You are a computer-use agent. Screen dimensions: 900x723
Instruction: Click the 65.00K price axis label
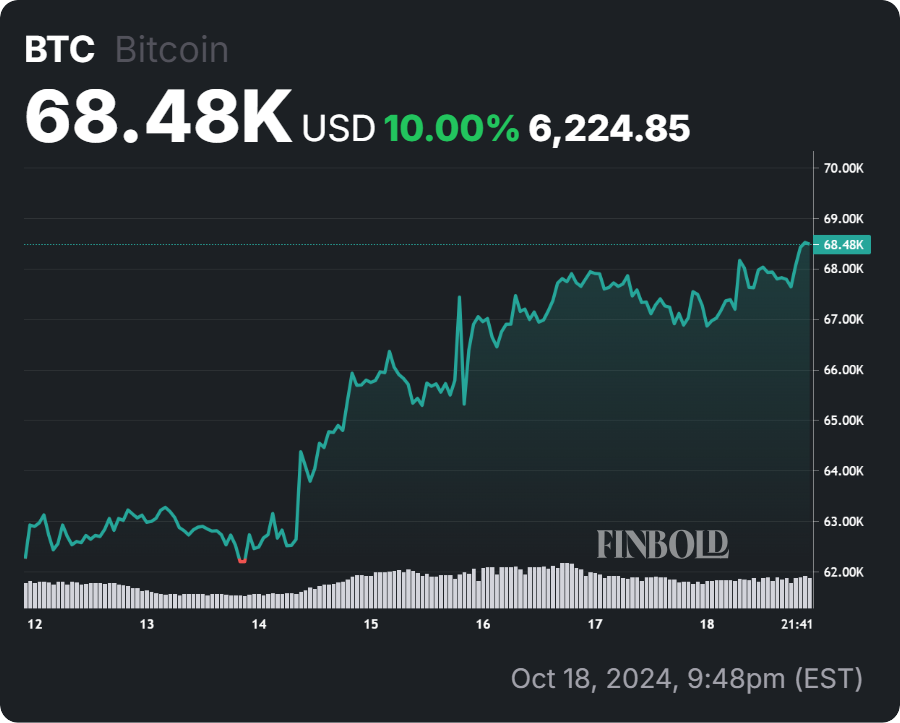(843, 421)
